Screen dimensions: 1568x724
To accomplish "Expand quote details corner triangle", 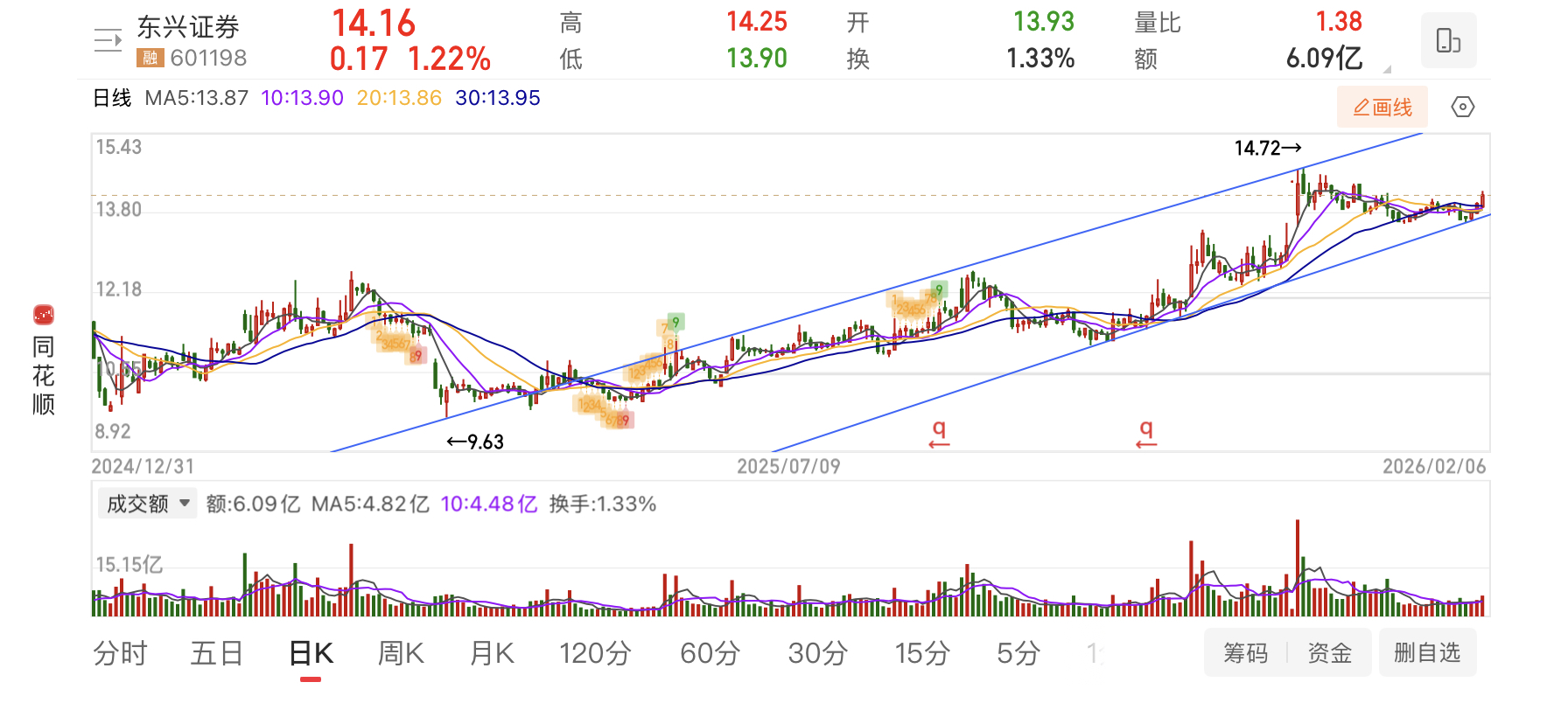I will coord(1386,68).
